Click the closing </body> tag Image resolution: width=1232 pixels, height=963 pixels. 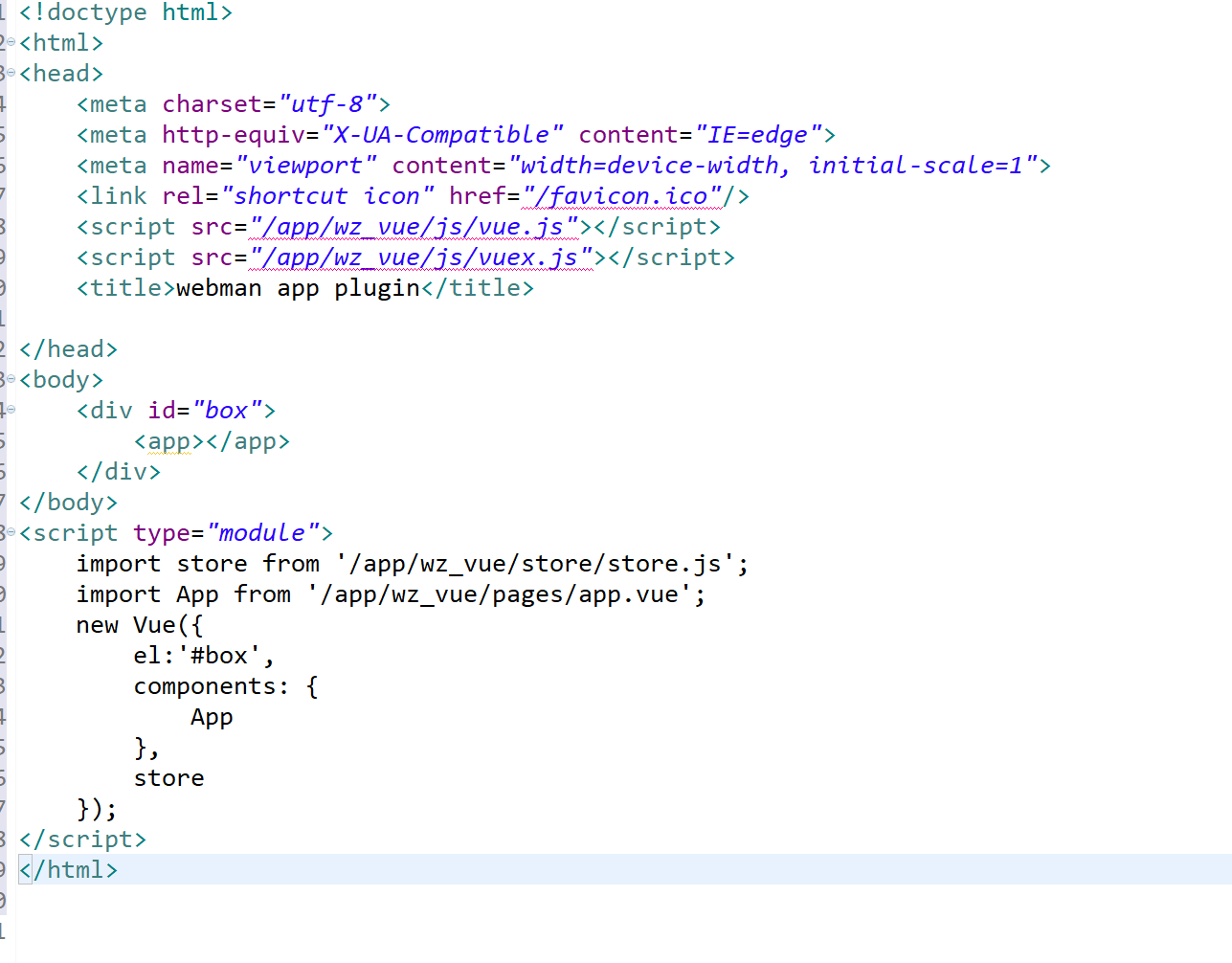68,503
